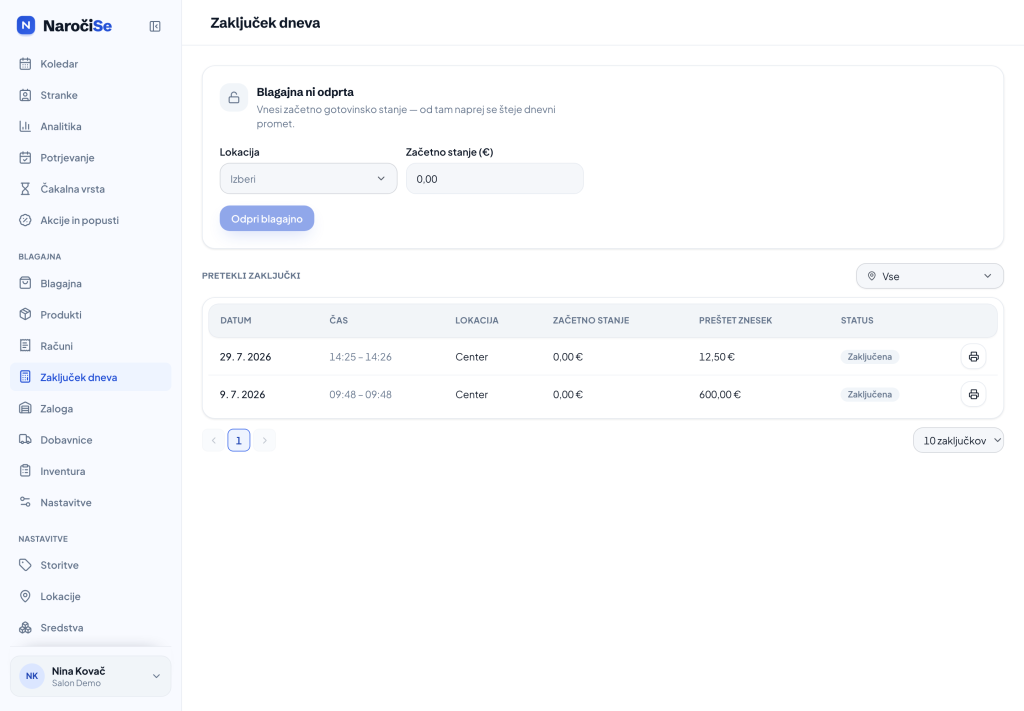Go to Zaključek dneva menu item
This screenshot has width=1024, height=711.
click(91, 377)
